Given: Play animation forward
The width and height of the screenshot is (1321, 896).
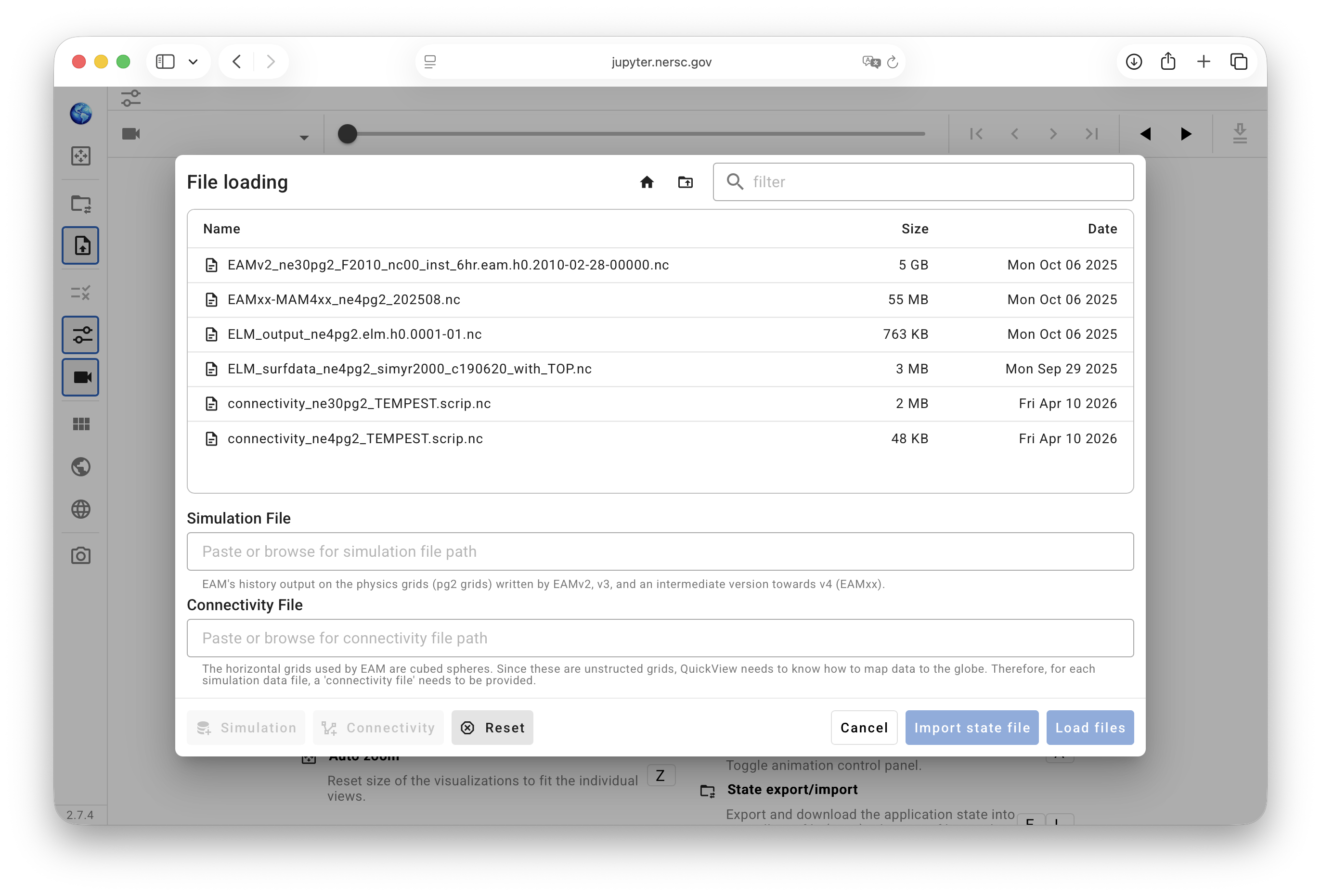Looking at the screenshot, I should pyautogui.click(x=1186, y=134).
